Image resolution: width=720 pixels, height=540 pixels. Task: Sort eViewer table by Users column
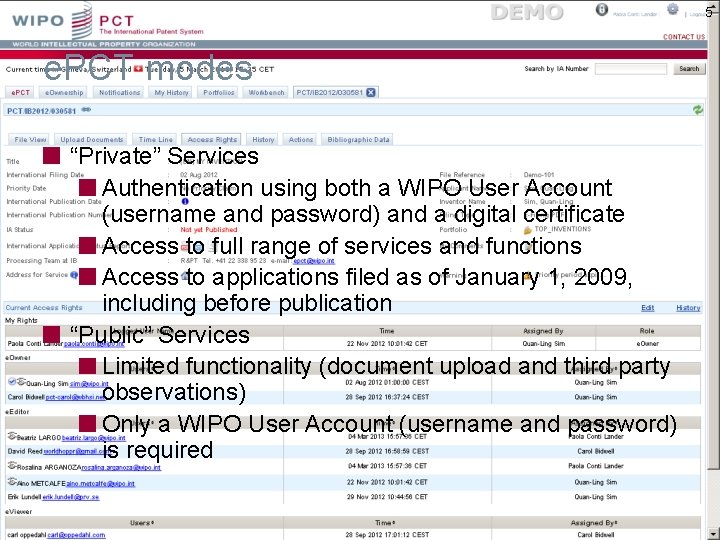142,523
